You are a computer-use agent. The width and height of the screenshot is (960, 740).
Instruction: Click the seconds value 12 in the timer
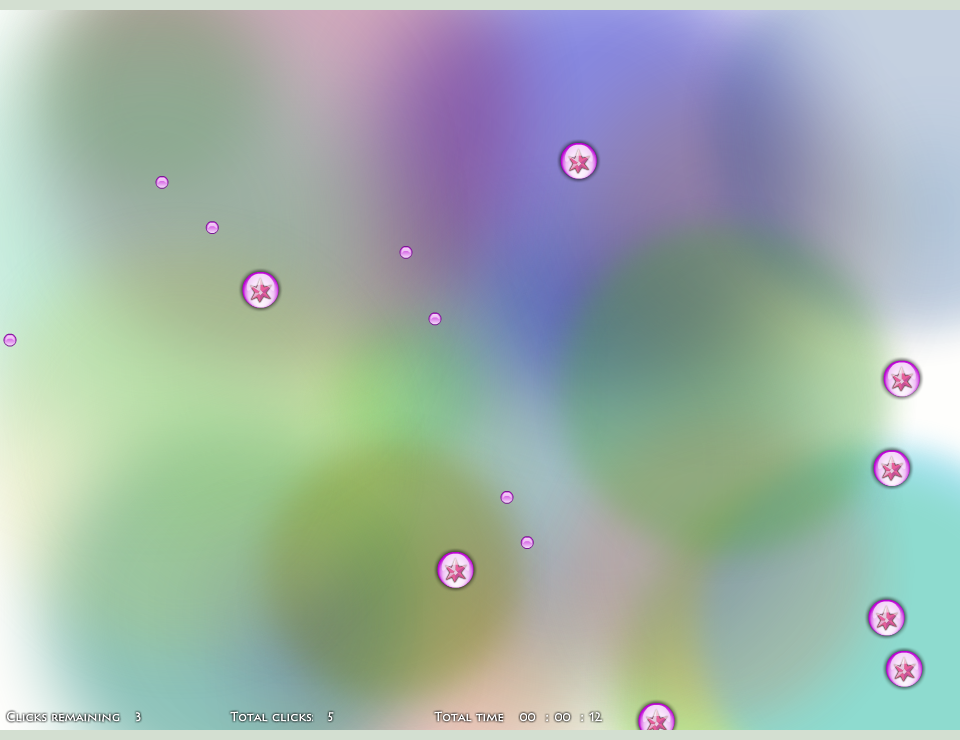pos(596,717)
